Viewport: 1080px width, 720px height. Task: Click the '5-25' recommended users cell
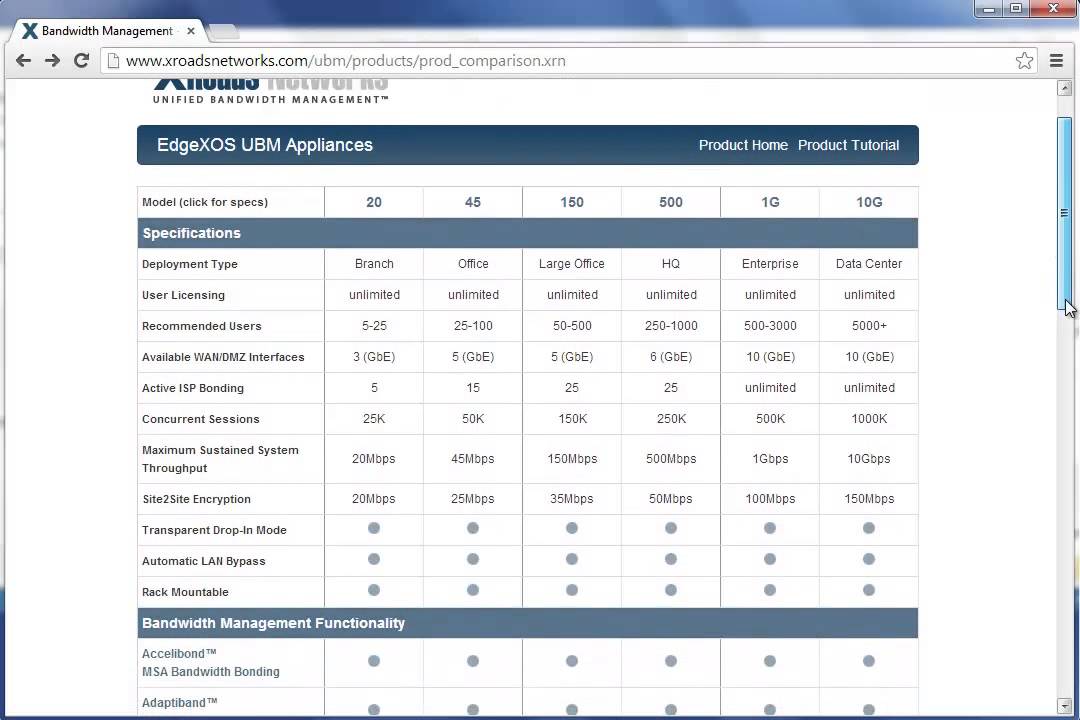(374, 326)
